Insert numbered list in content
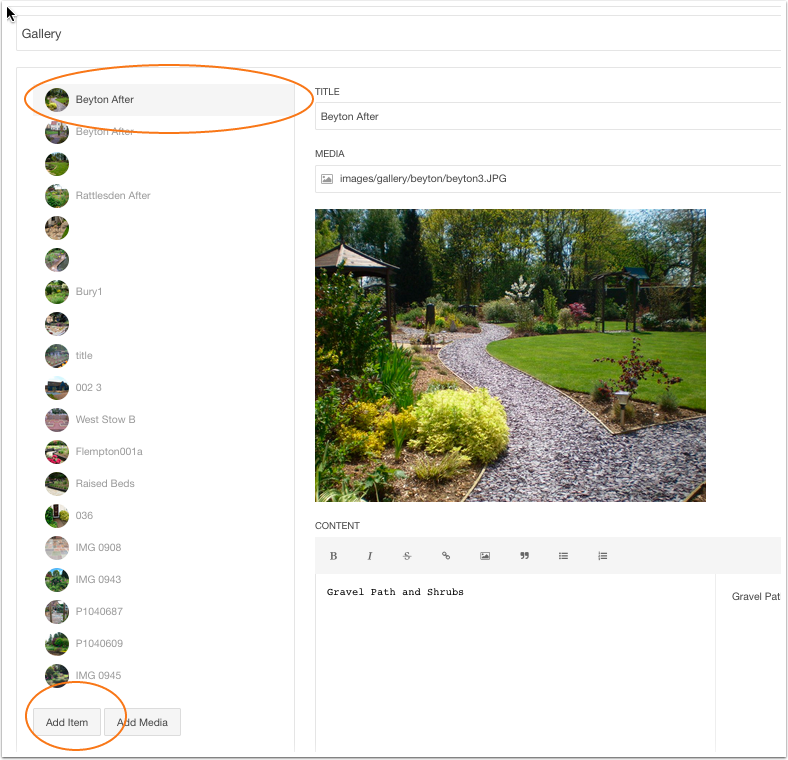The image size is (788, 760). (603, 555)
